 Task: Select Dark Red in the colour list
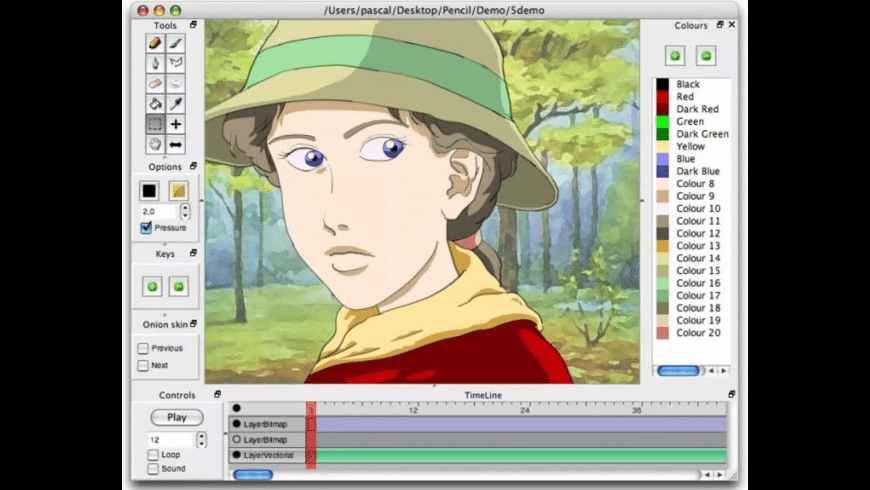click(x=697, y=109)
